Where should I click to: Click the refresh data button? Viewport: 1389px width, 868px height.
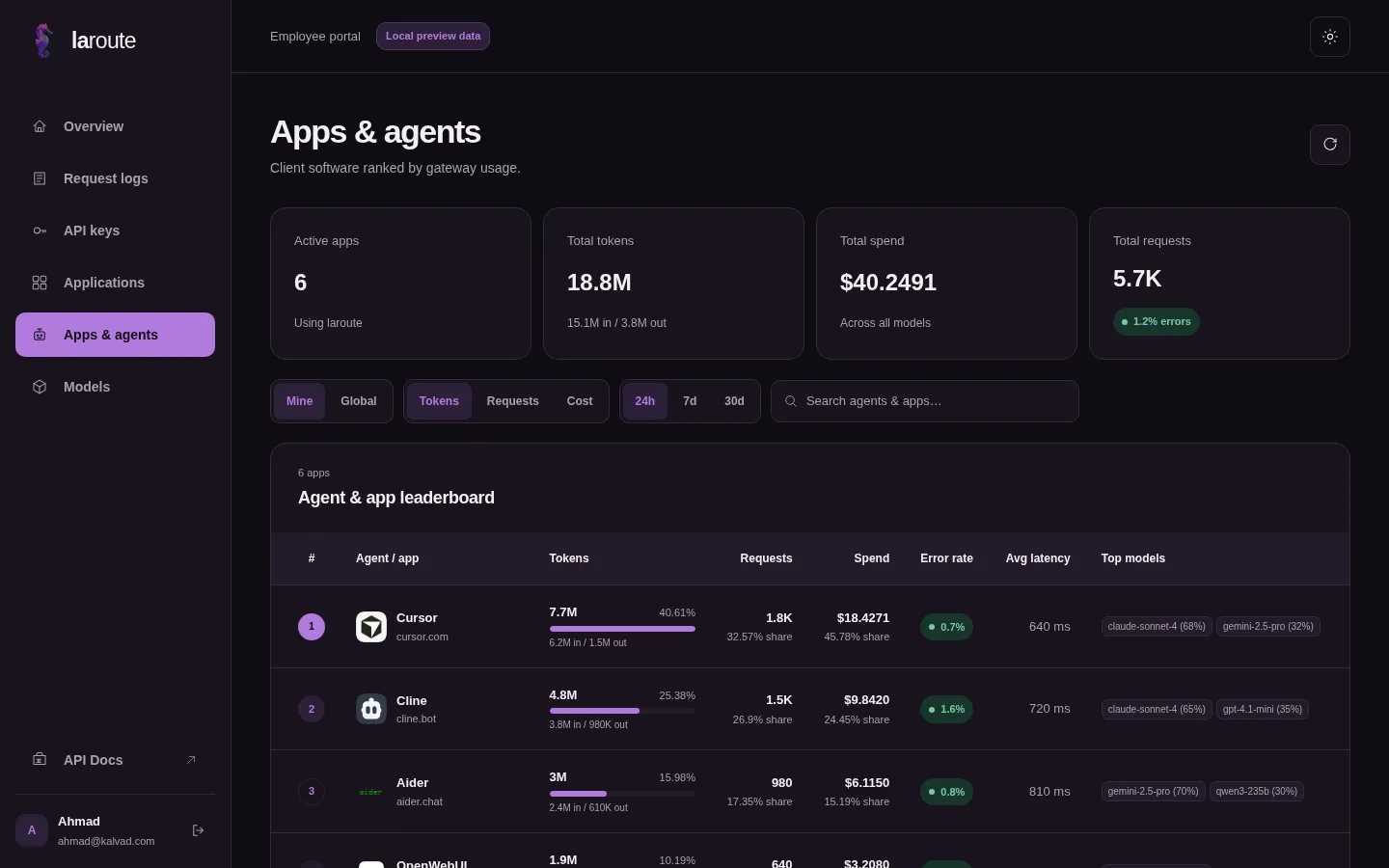[x=1330, y=145]
